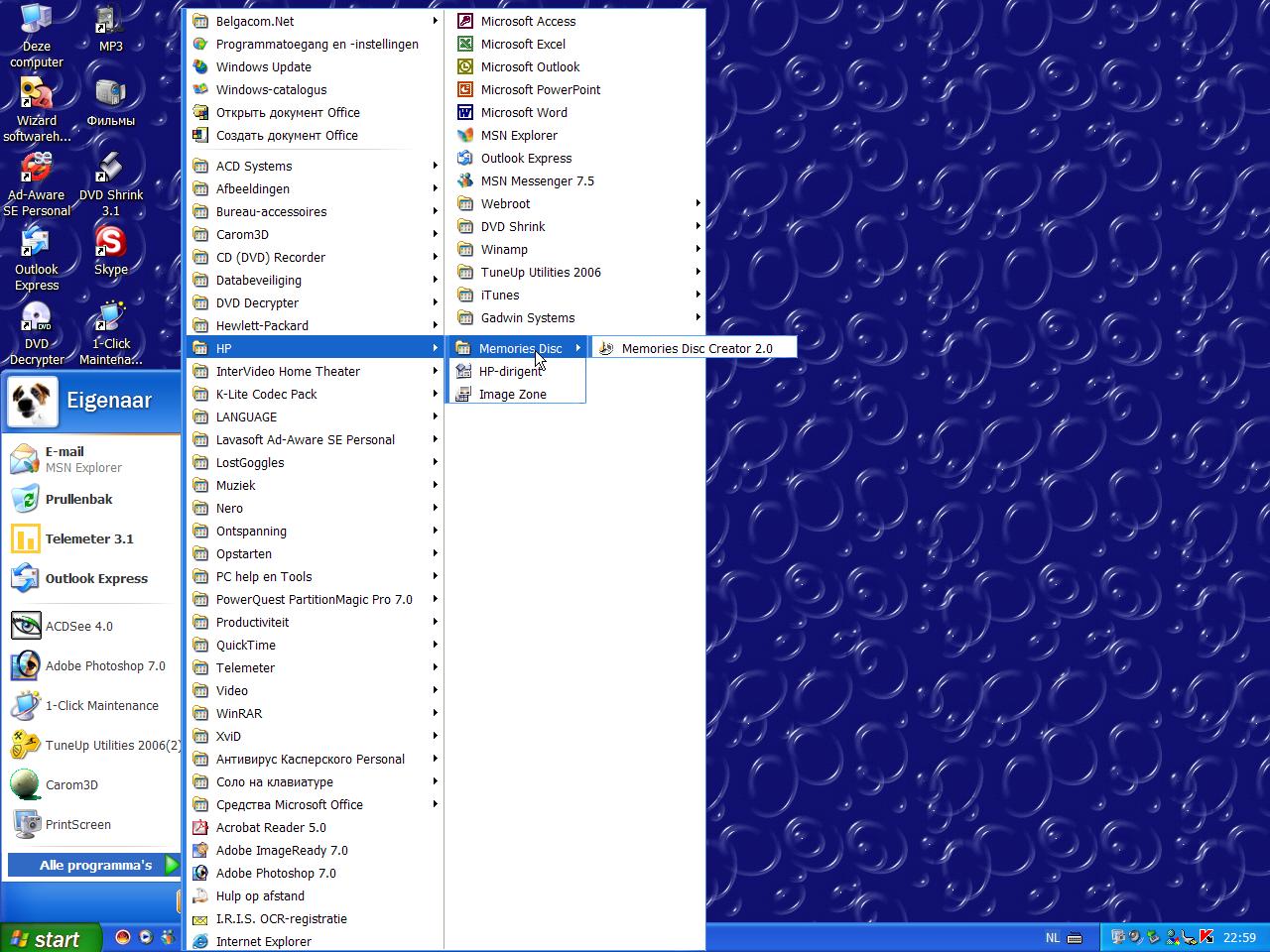This screenshot has height=952, width=1270.
Task: Open Skype desktop shortcut
Action: pos(110,251)
